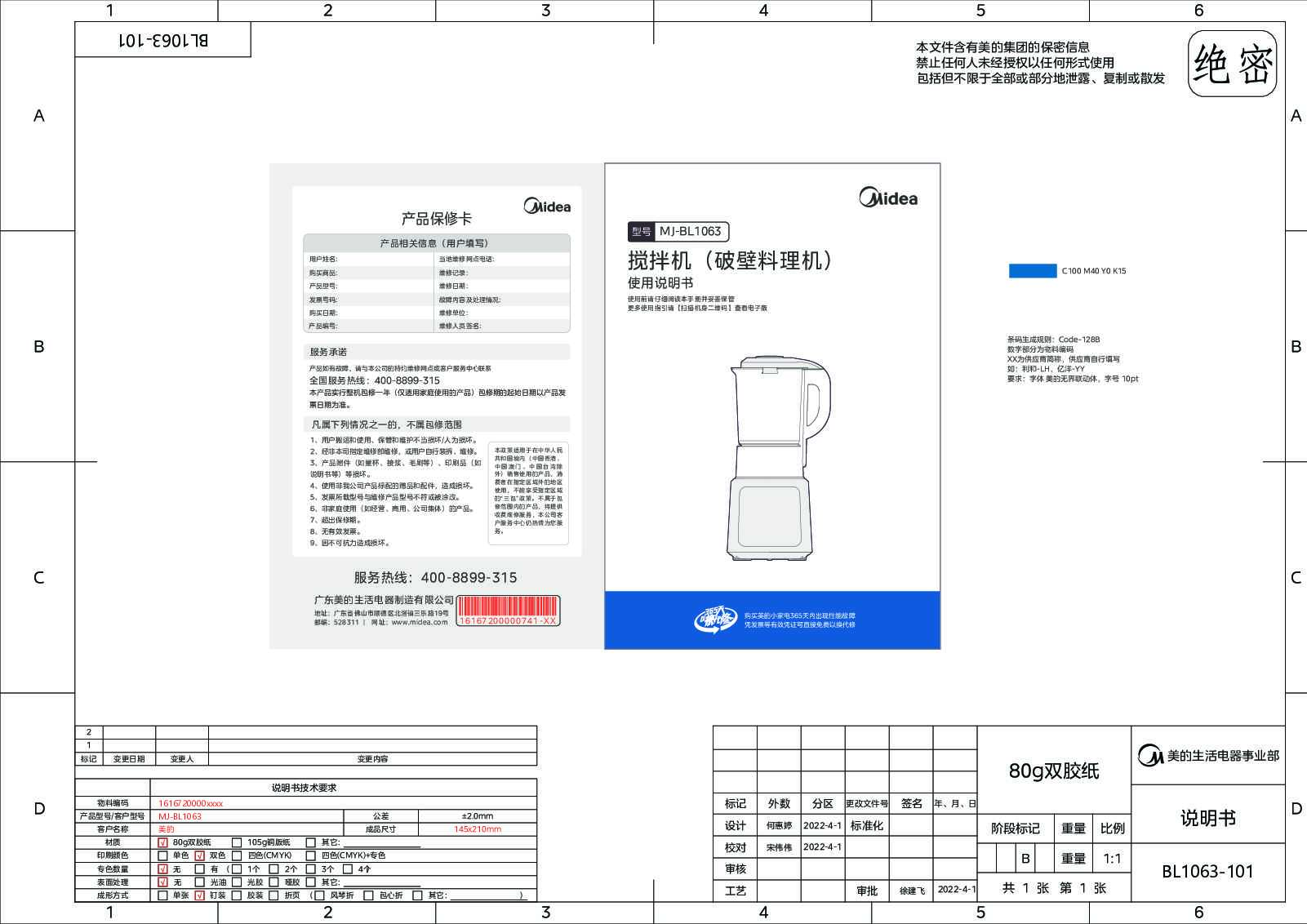Click website link www.midea.com
Image resolution: width=1307 pixels, height=924 pixels.
coord(420,622)
